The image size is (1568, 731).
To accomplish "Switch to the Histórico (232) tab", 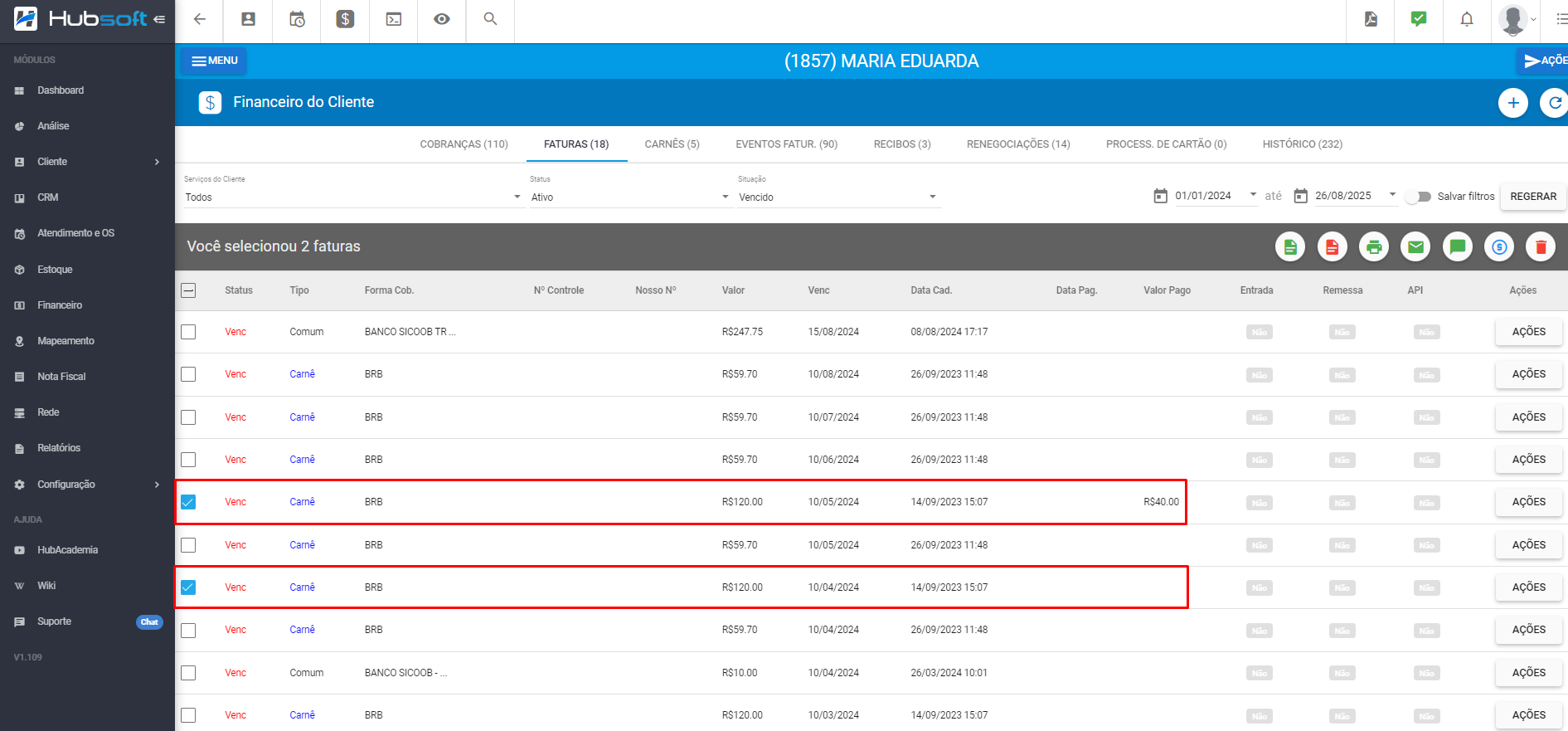I will tap(1303, 144).
